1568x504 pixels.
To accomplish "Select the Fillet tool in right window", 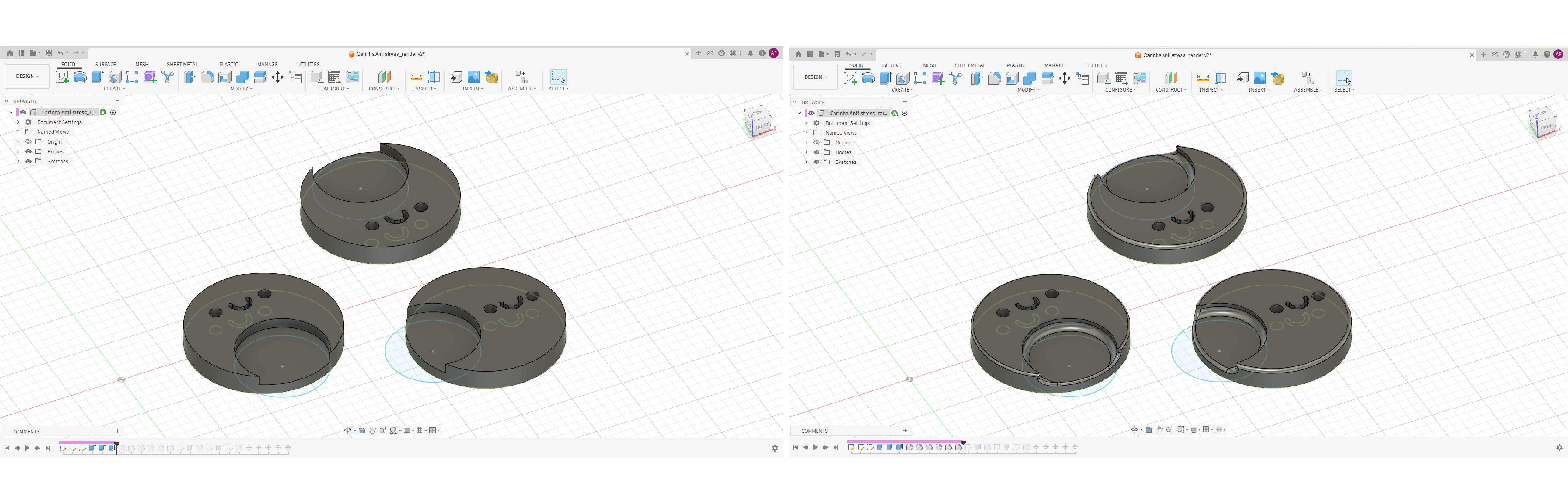I will (x=994, y=78).
